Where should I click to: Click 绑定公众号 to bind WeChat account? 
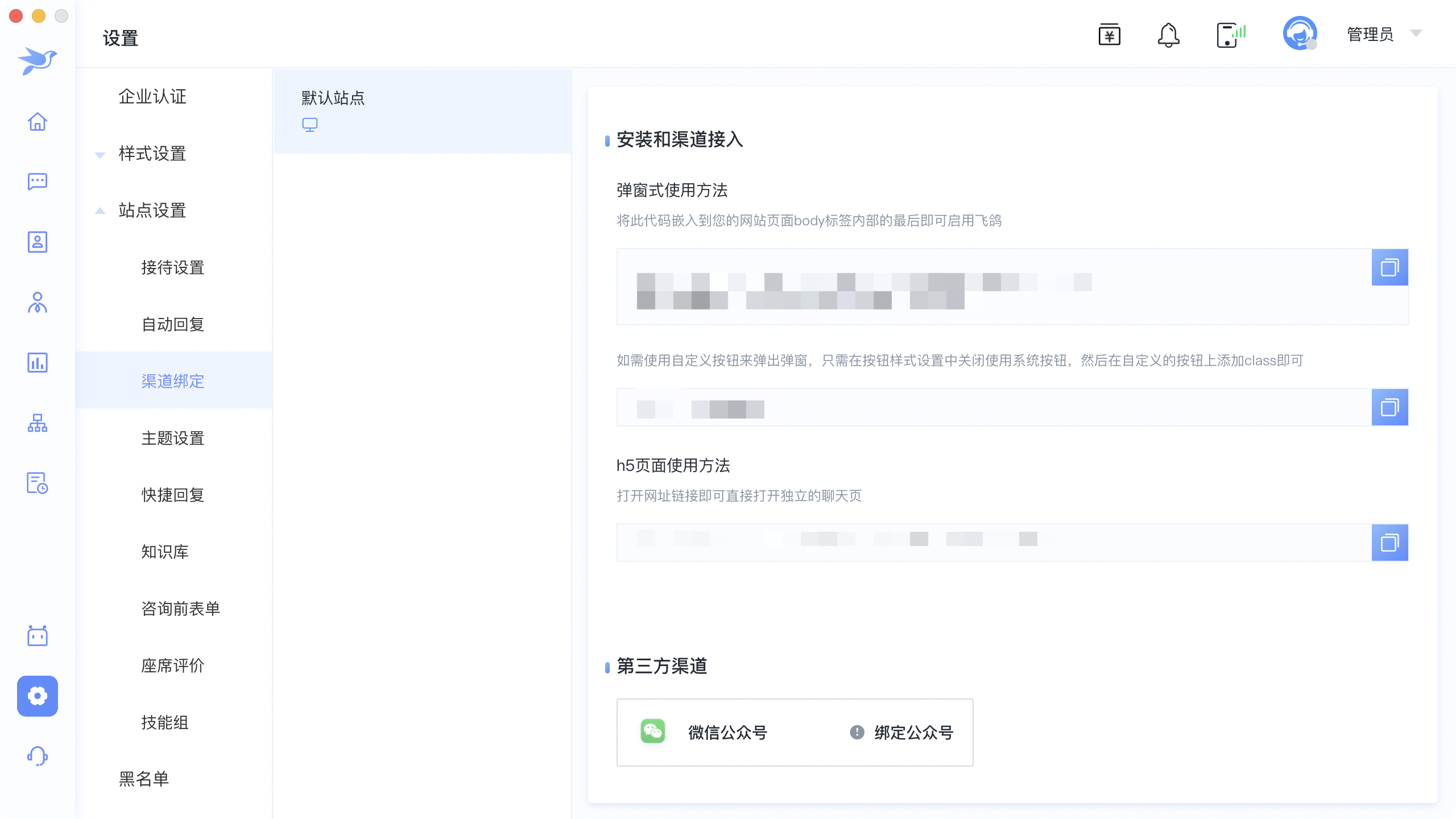(913, 733)
